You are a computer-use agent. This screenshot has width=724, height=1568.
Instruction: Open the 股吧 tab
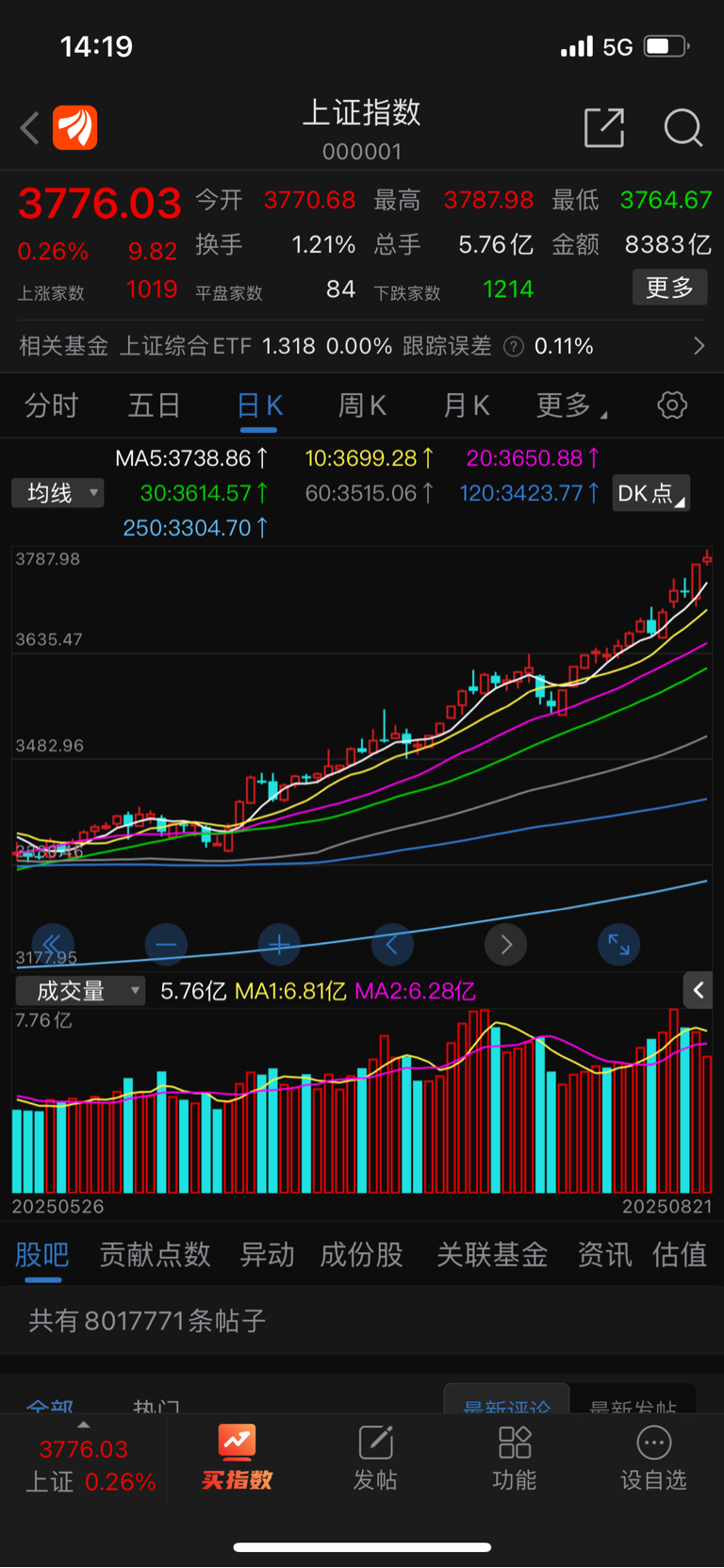pos(42,1255)
